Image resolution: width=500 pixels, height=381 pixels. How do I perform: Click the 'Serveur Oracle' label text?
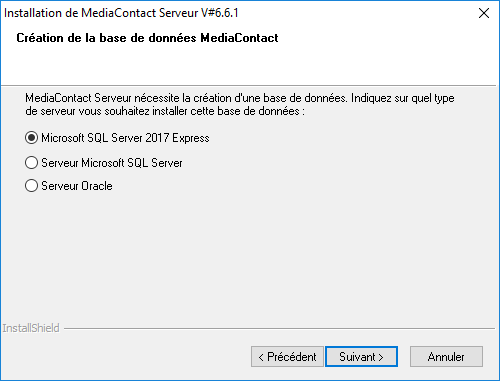(x=77, y=186)
